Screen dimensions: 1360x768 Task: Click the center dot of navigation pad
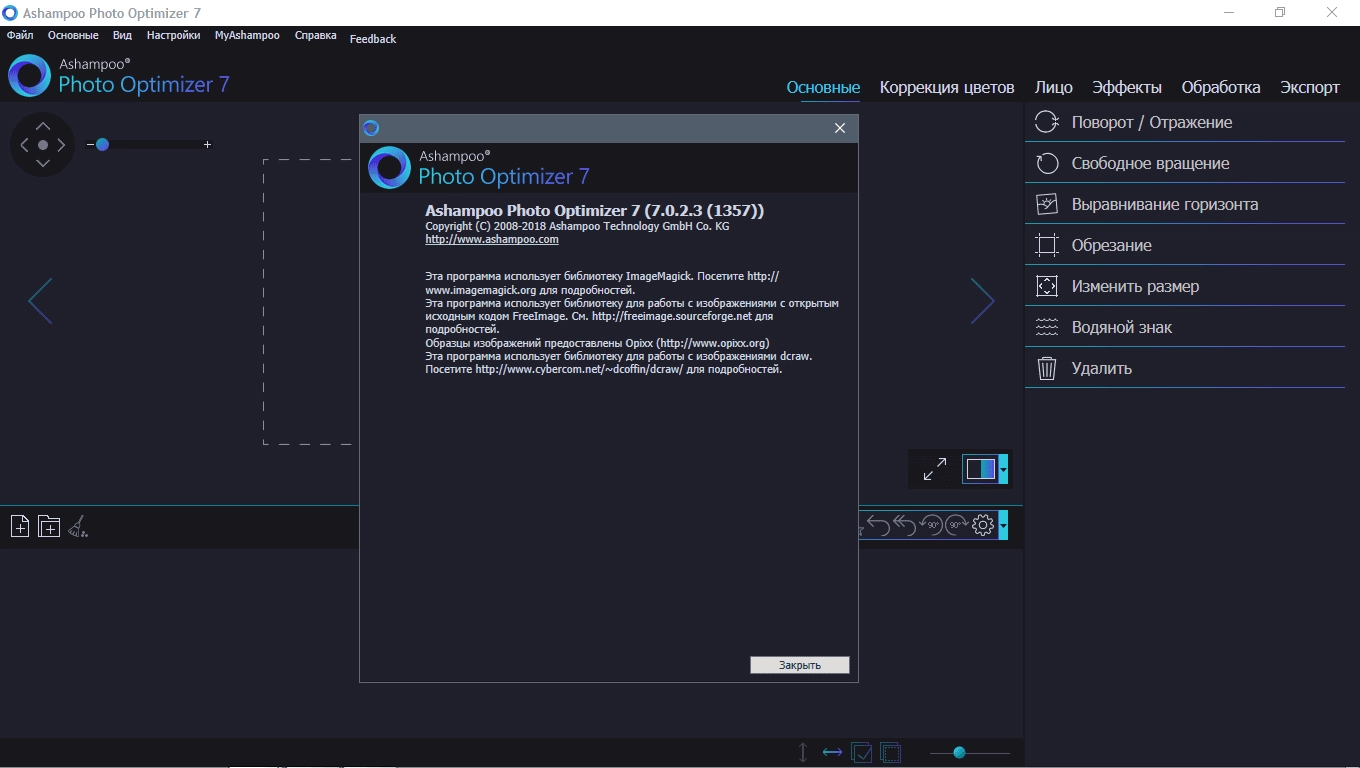click(43, 145)
